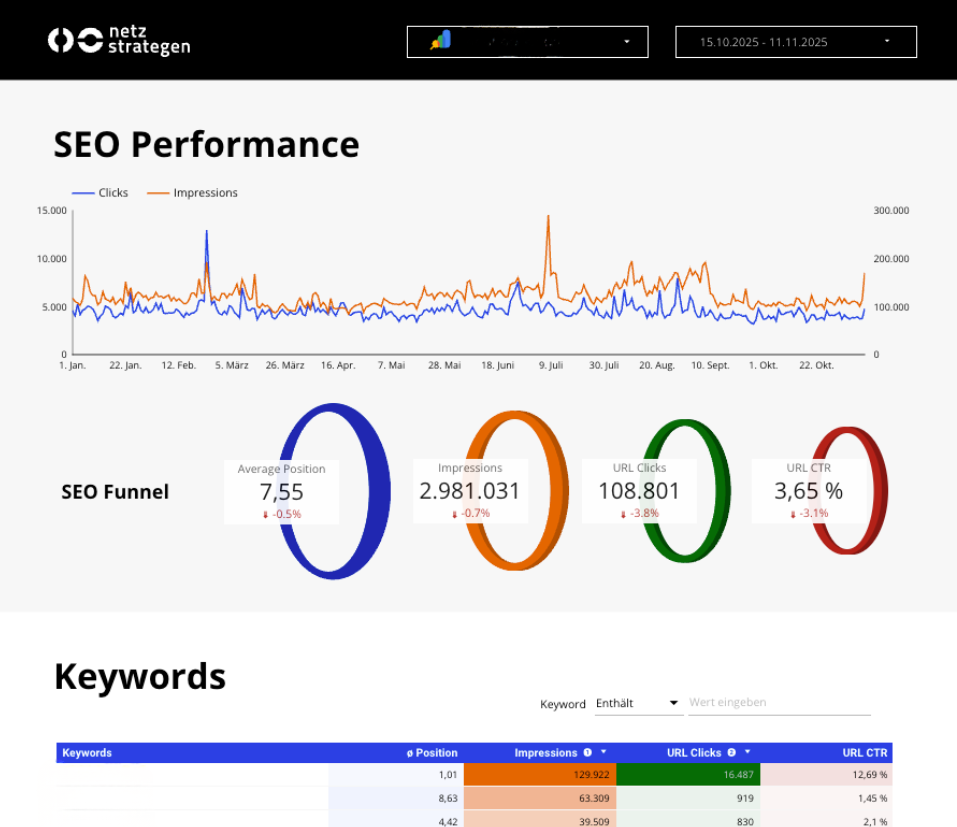Click the Wert eingeben keyword input field

click(x=778, y=702)
